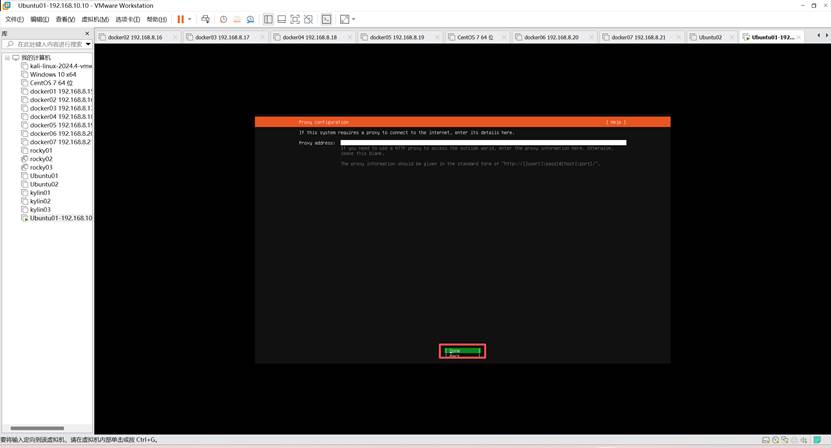Click Done on the proxy screen
Screen dimensions: 831x448
click(462, 350)
